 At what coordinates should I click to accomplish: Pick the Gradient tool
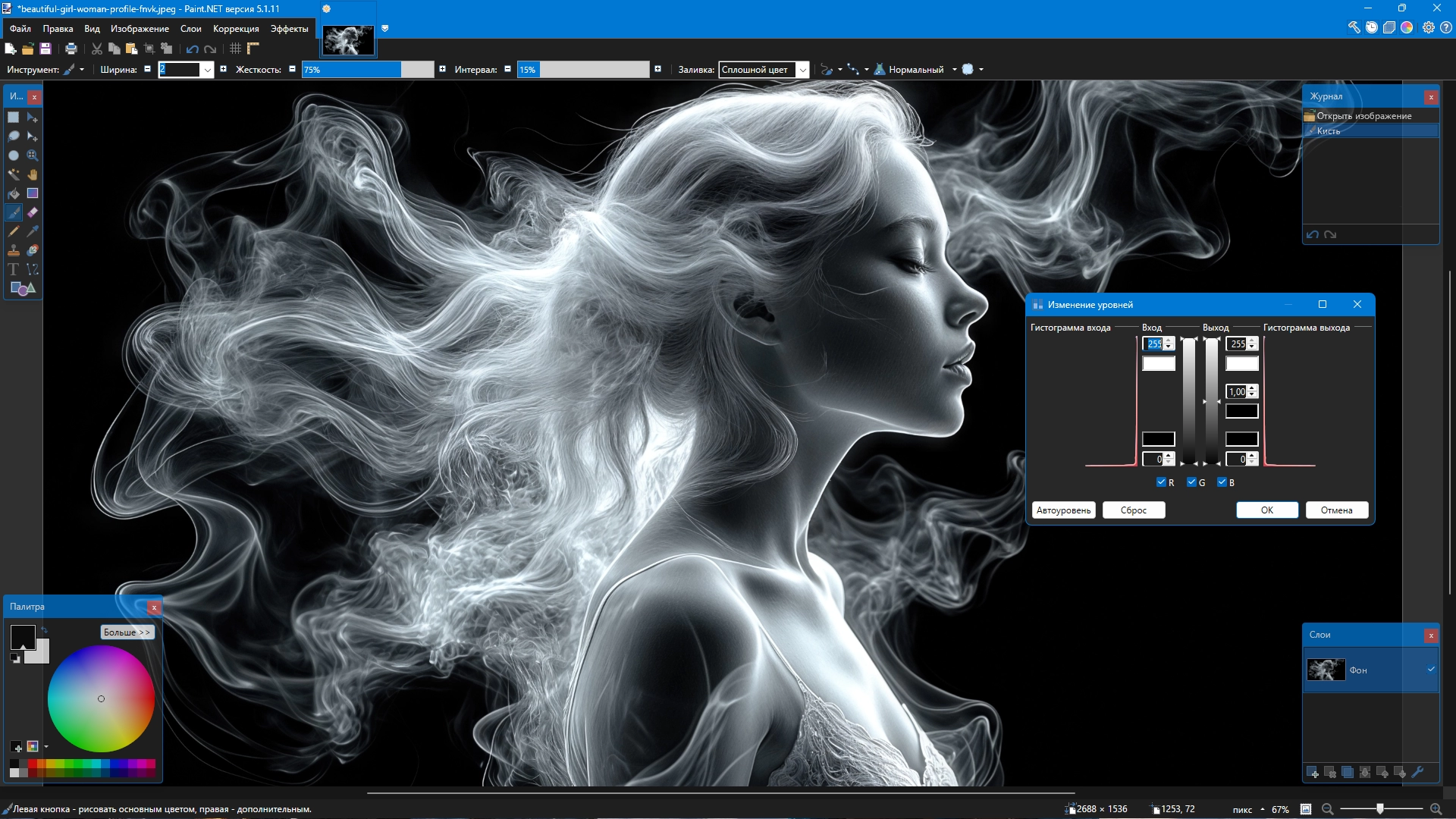click(x=33, y=193)
